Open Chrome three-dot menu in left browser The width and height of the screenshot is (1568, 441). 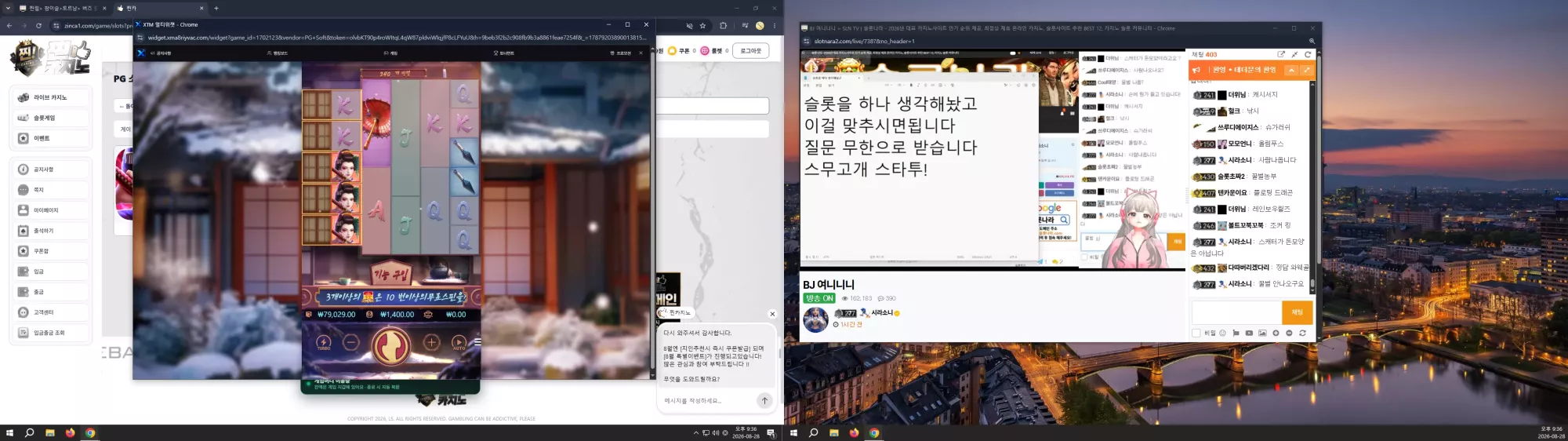coord(775,25)
